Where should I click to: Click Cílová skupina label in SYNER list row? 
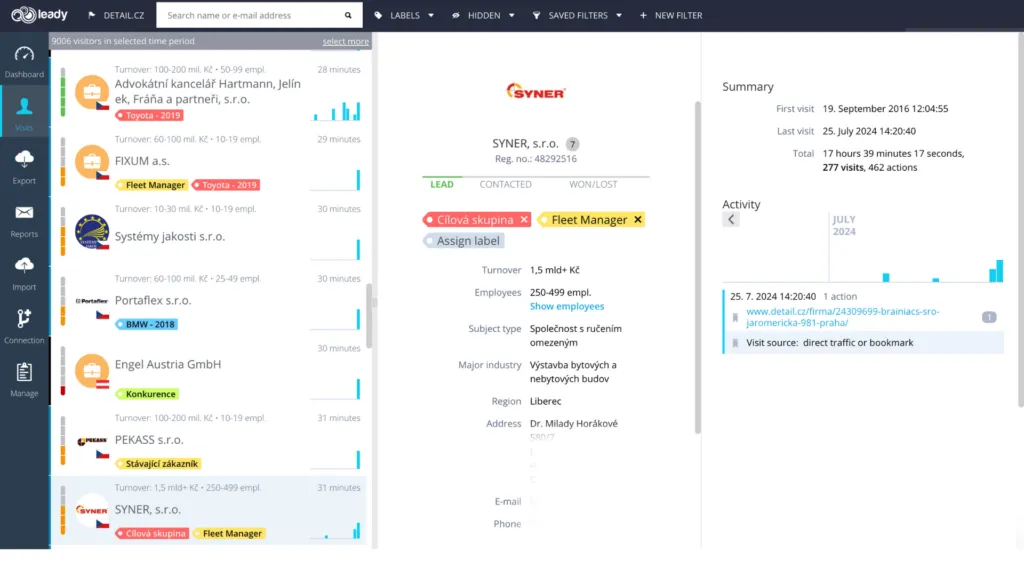click(152, 534)
